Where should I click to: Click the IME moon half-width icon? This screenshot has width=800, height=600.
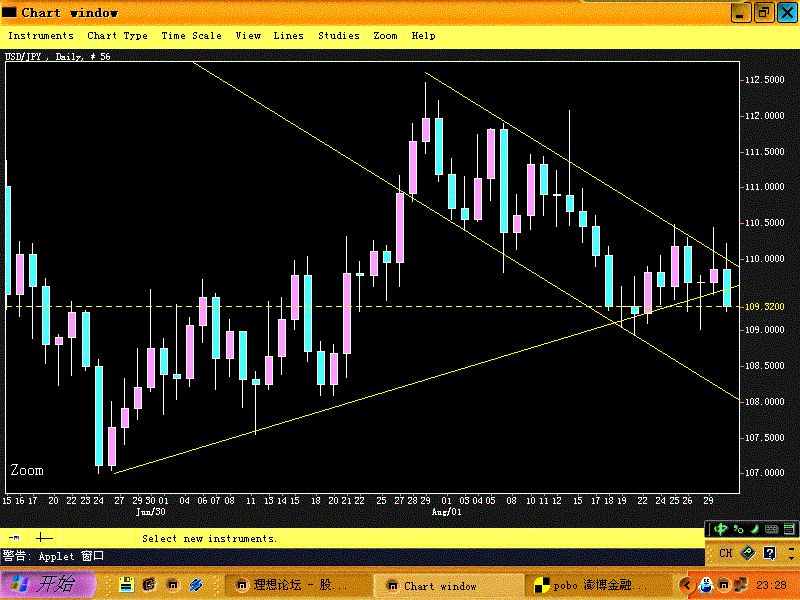(x=755, y=529)
